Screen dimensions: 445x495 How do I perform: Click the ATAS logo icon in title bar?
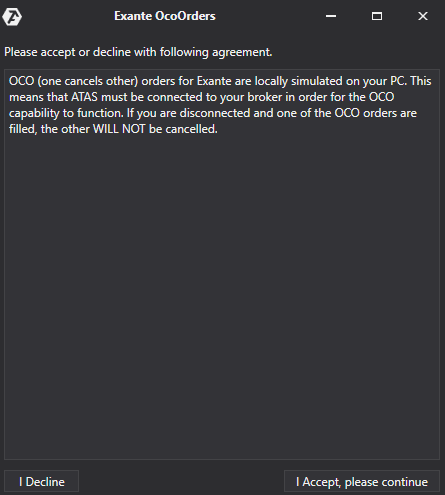pyautogui.click(x=12, y=16)
